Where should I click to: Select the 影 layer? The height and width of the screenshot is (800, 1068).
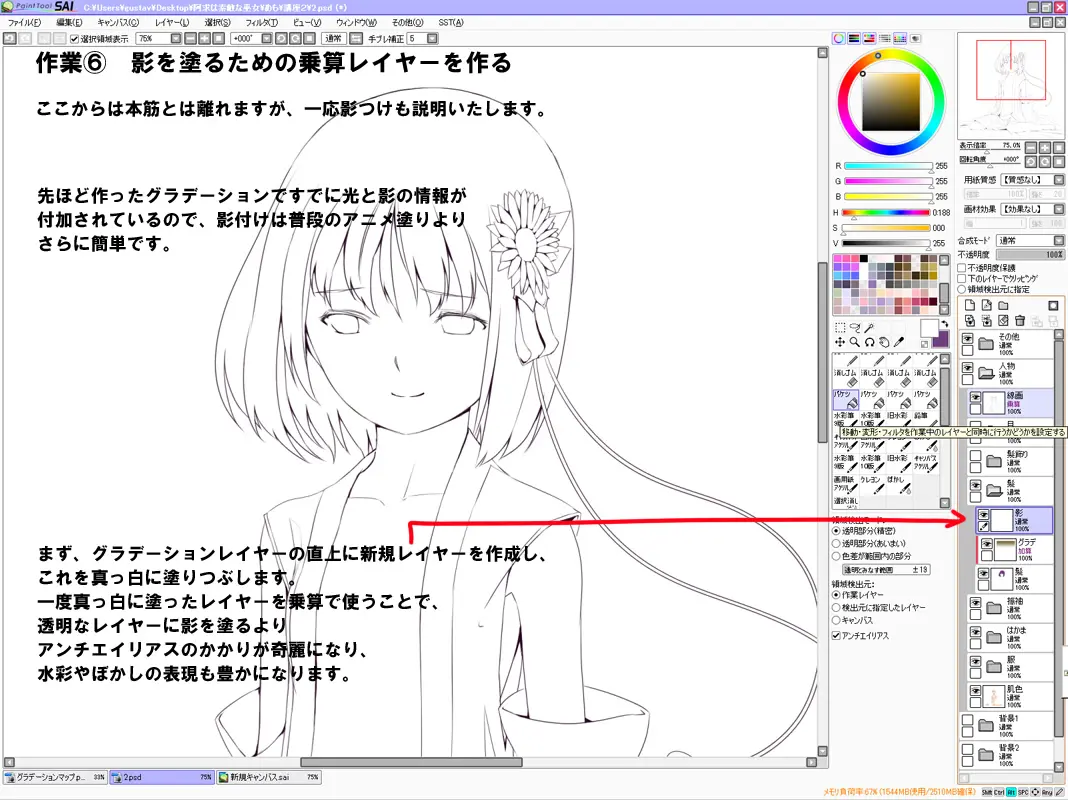(1015, 520)
